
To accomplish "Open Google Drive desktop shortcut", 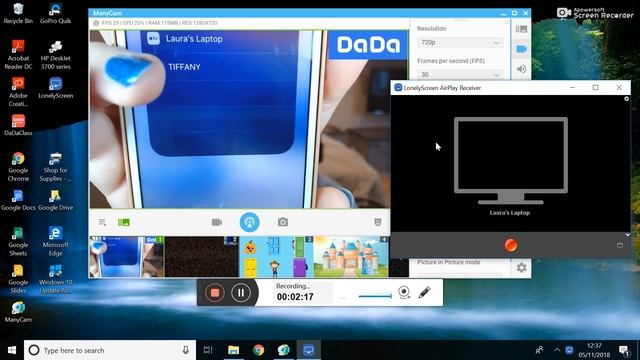I will click(x=56, y=200).
